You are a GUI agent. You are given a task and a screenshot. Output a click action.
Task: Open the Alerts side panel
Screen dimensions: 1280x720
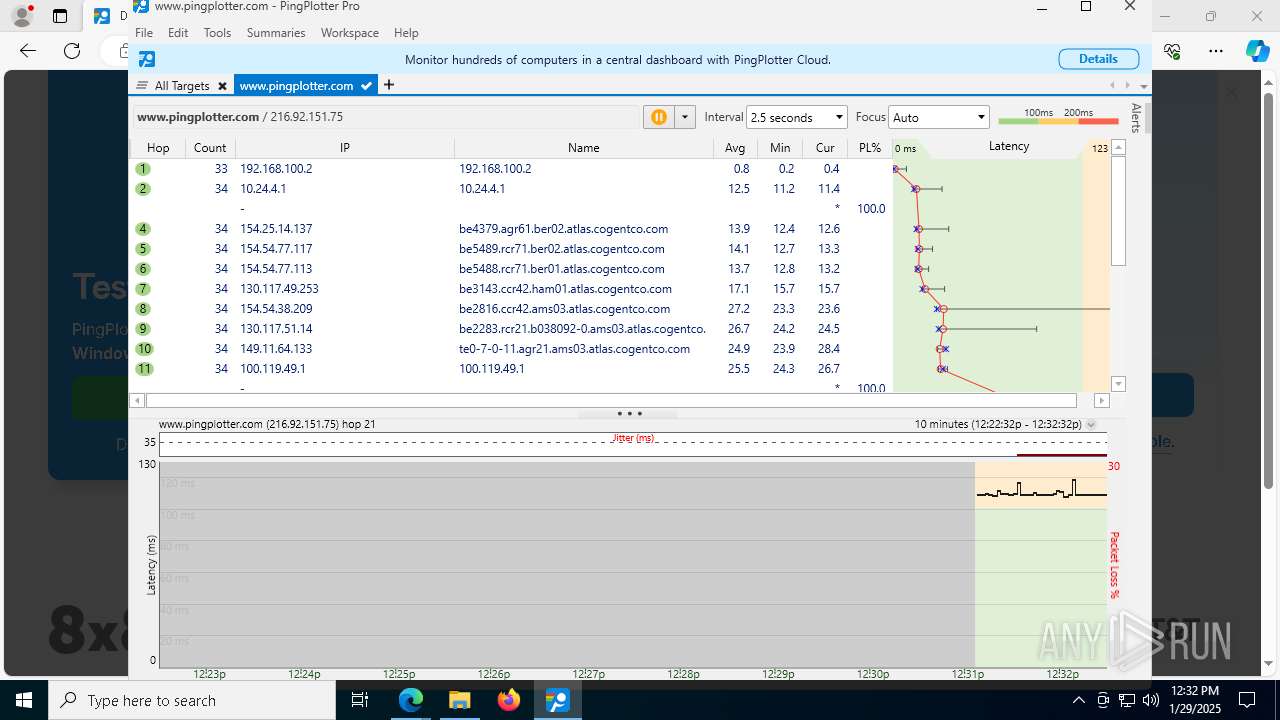1136,118
